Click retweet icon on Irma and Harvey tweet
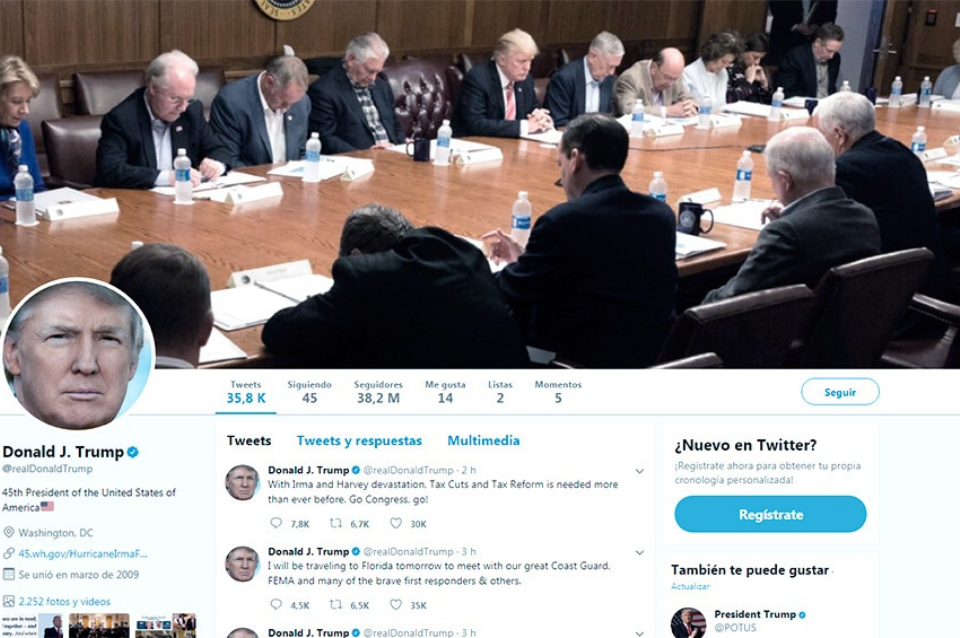The image size is (960, 638). tap(336, 523)
